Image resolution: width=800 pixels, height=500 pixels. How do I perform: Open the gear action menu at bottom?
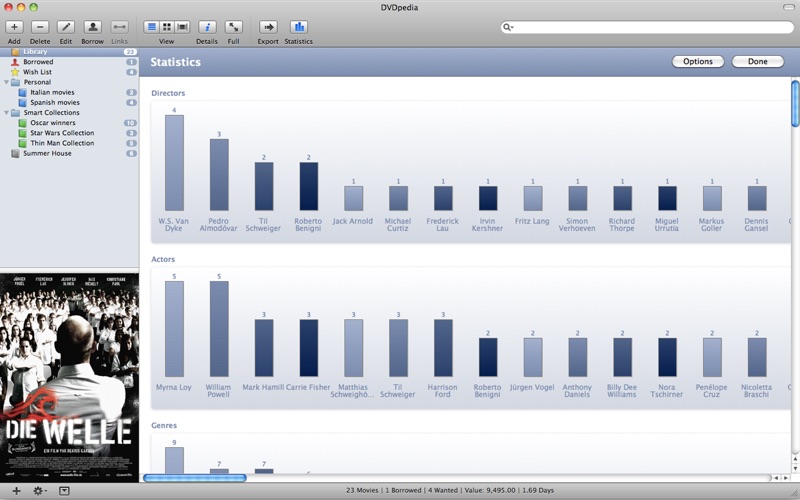(40, 491)
